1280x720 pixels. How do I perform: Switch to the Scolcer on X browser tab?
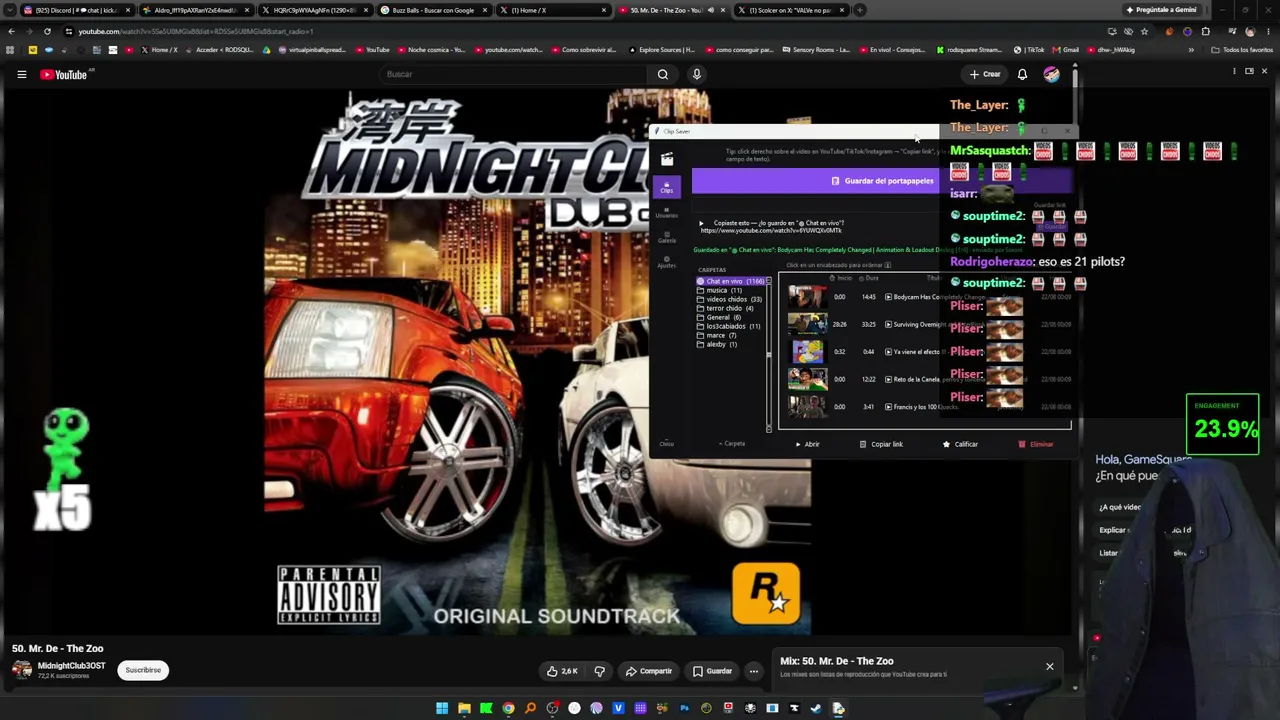790,10
